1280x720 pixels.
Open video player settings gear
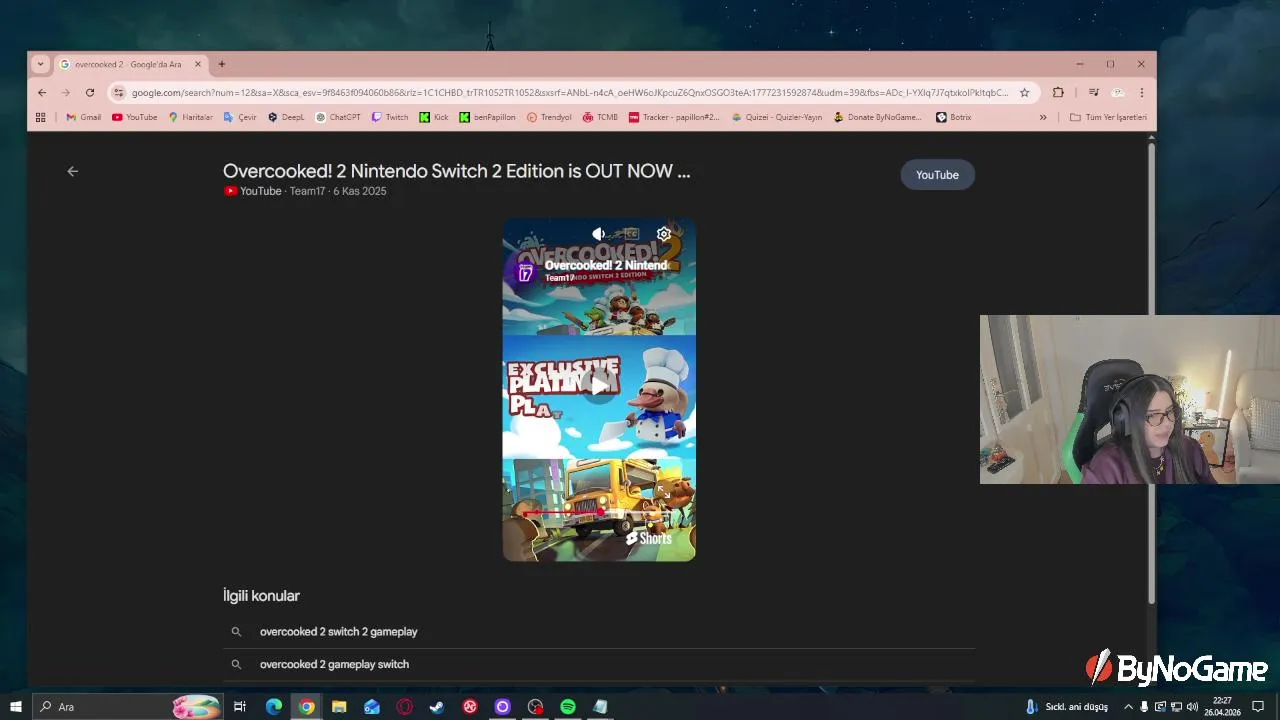pos(663,234)
